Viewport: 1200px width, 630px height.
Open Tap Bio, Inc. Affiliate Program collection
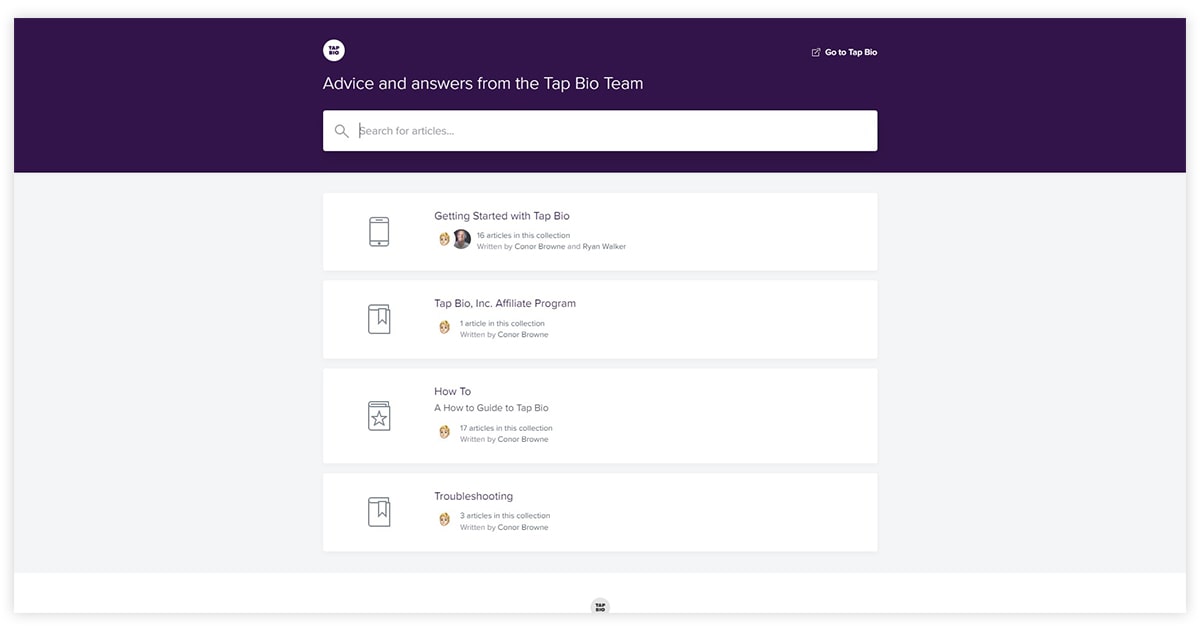(505, 304)
